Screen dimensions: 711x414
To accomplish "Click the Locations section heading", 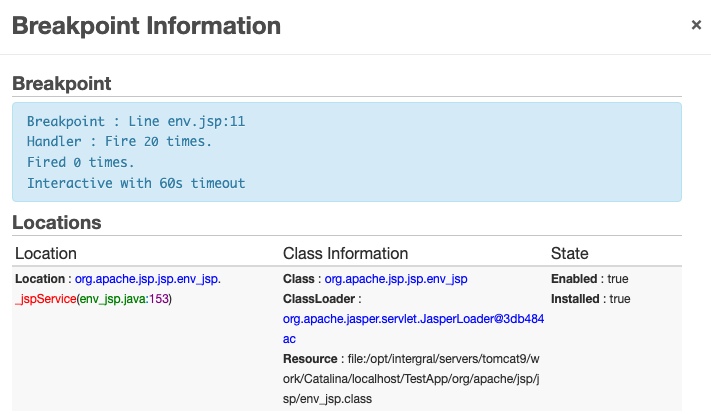I will coord(57,223).
